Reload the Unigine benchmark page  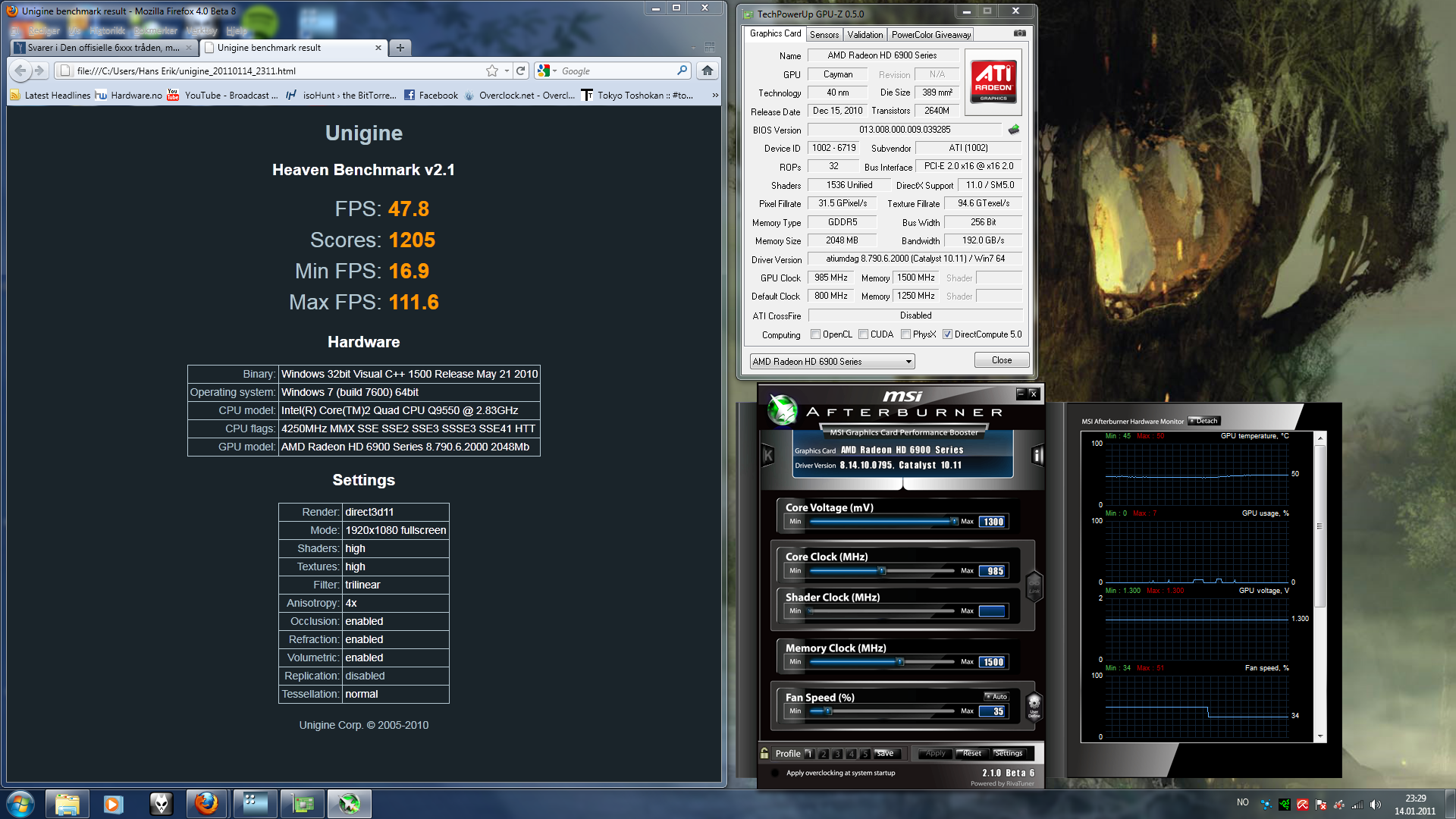pos(521,71)
